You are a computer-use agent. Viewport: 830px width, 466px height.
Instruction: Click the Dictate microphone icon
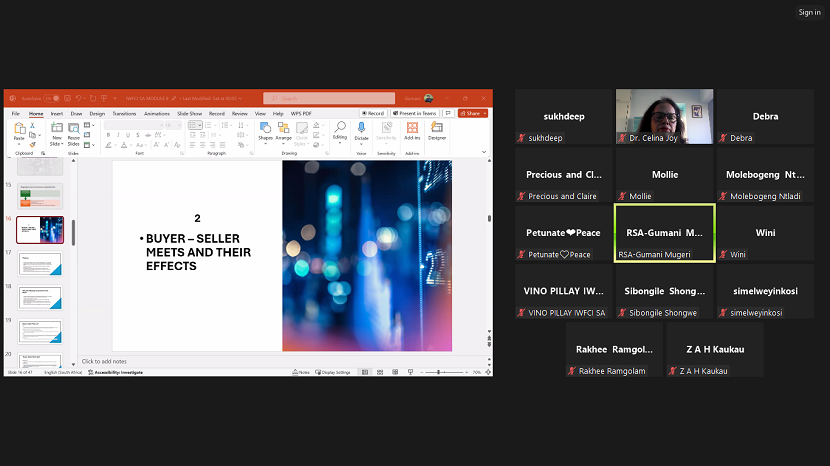pos(362,130)
